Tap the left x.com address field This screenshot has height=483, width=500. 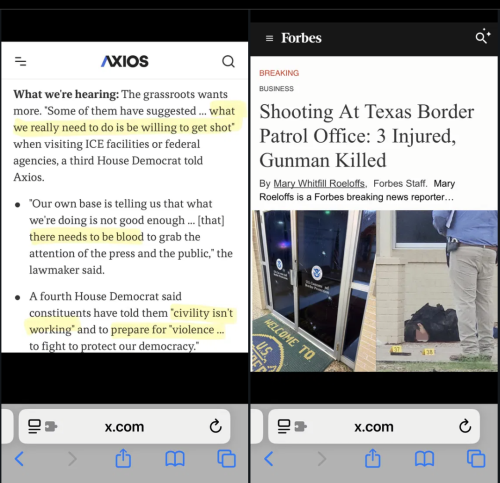coord(124,426)
